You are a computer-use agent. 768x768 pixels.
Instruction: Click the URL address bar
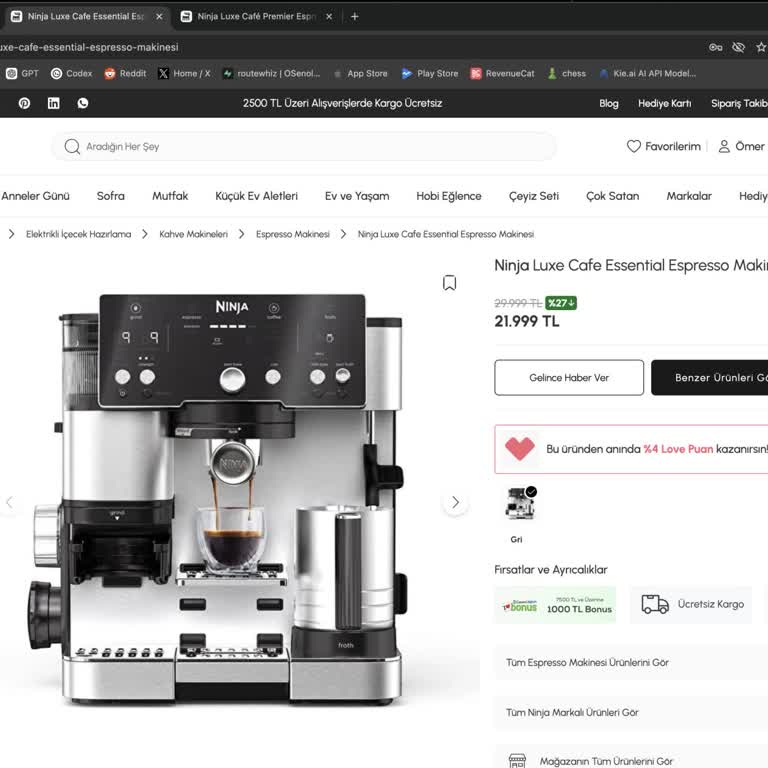(x=343, y=48)
